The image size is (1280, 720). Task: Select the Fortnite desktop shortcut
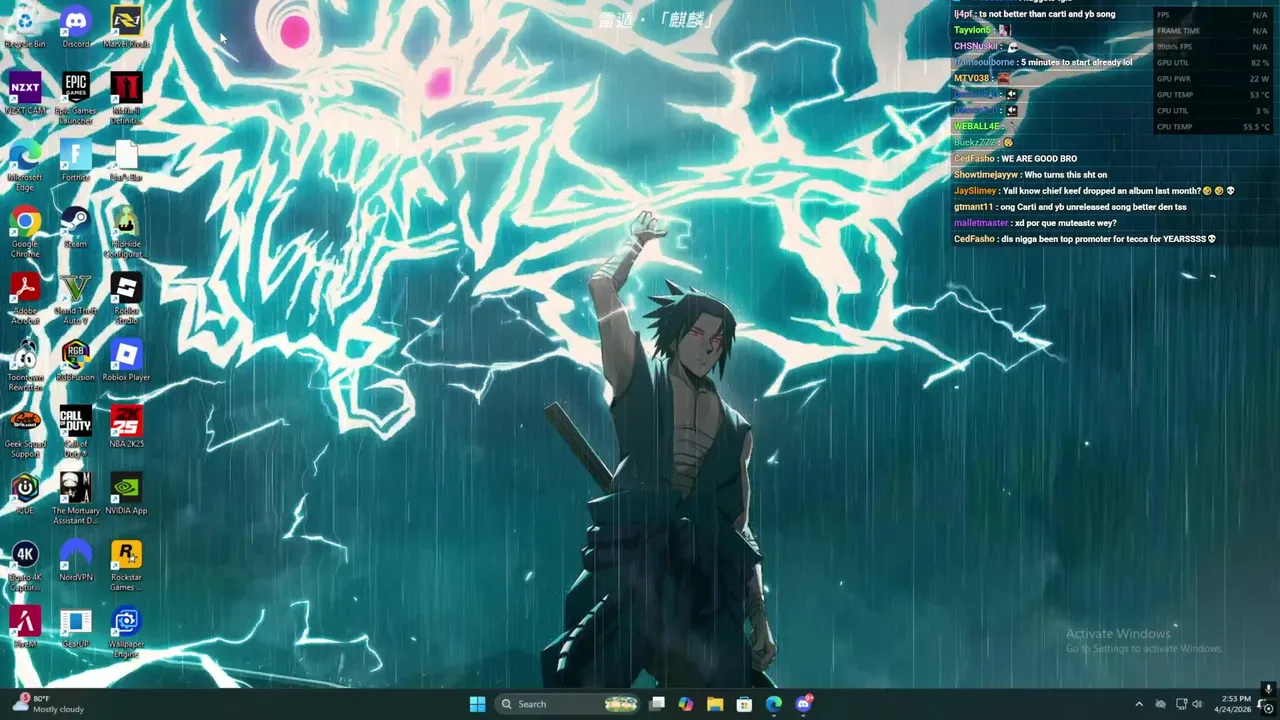(76, 160)
